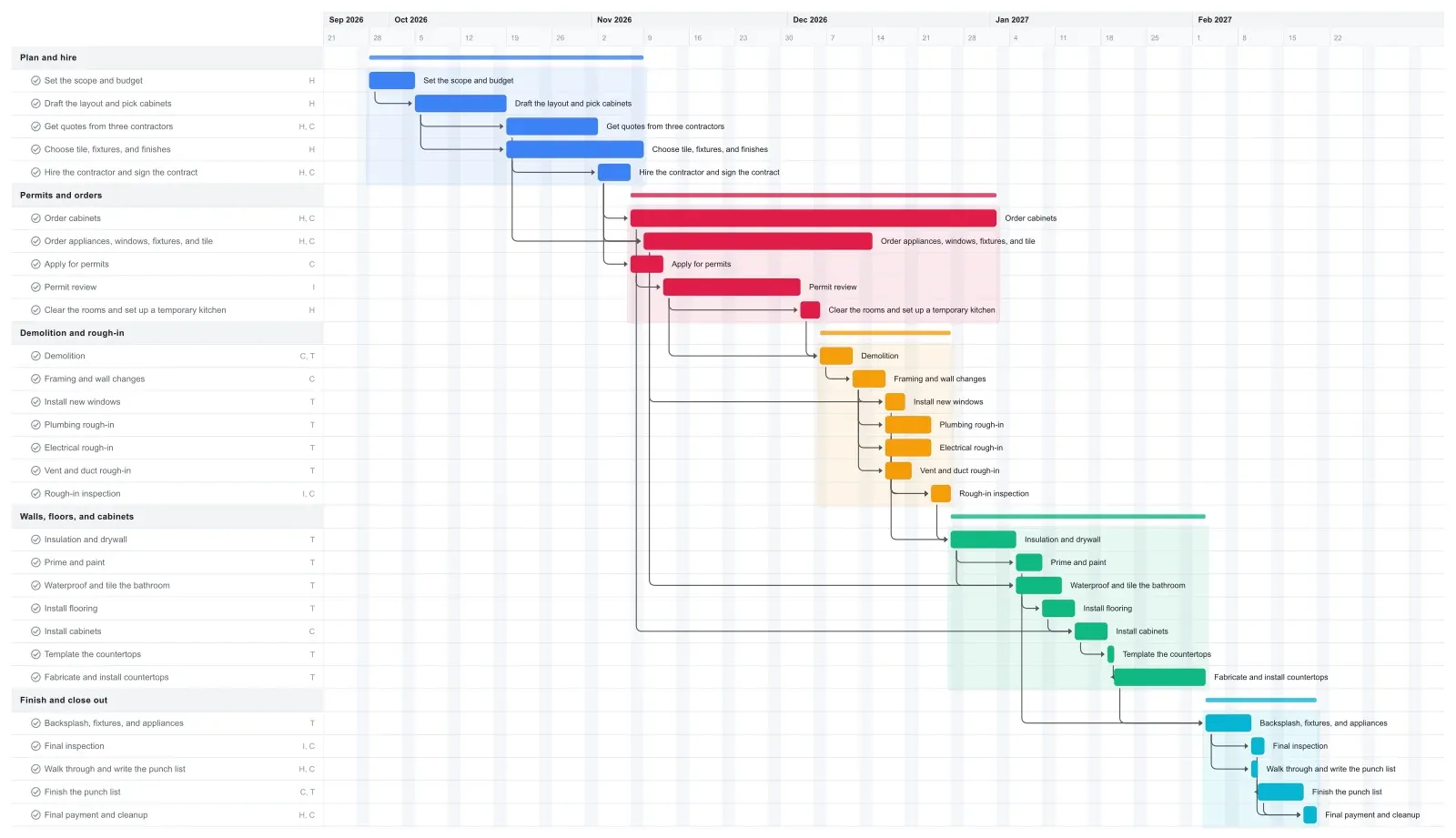Click the small red Apply for permits bar

(x=647, y=264)
